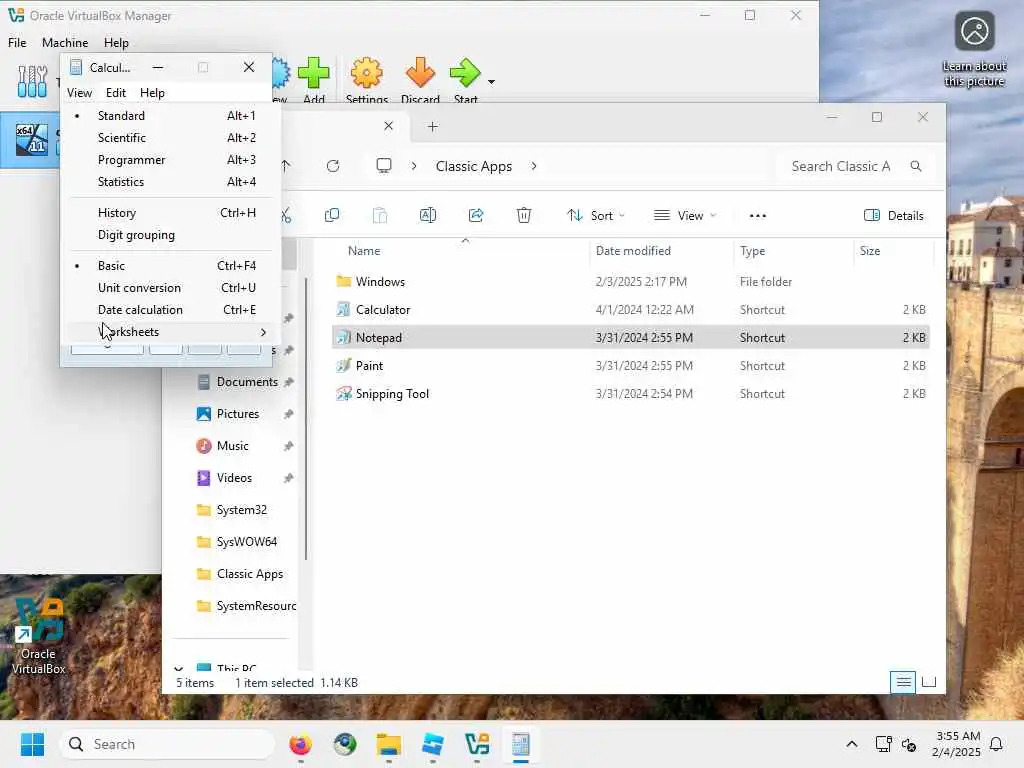Toggle the Details pane button

point(893,216)
